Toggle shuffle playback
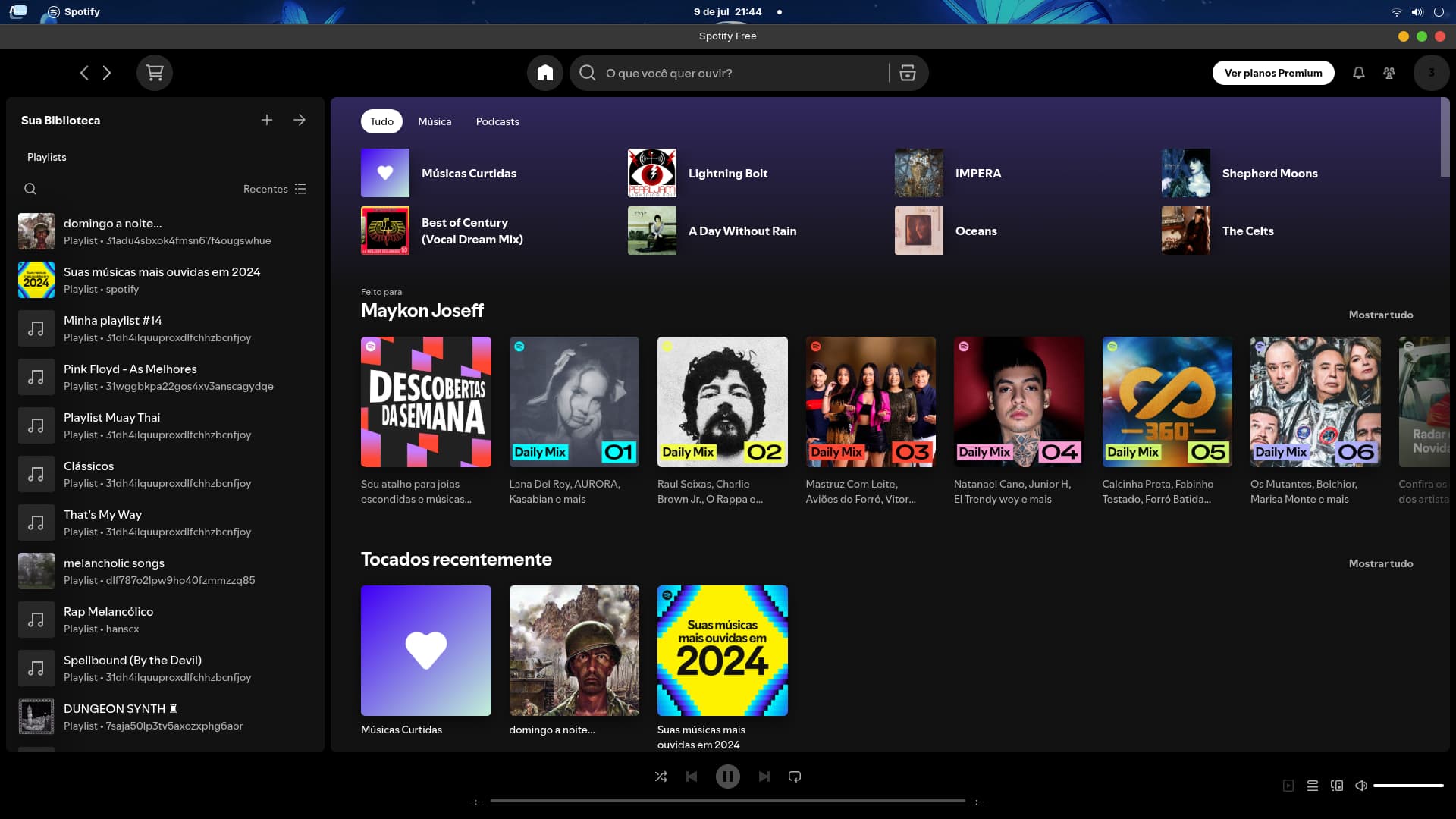1456x819 pixels. (661, 777)
